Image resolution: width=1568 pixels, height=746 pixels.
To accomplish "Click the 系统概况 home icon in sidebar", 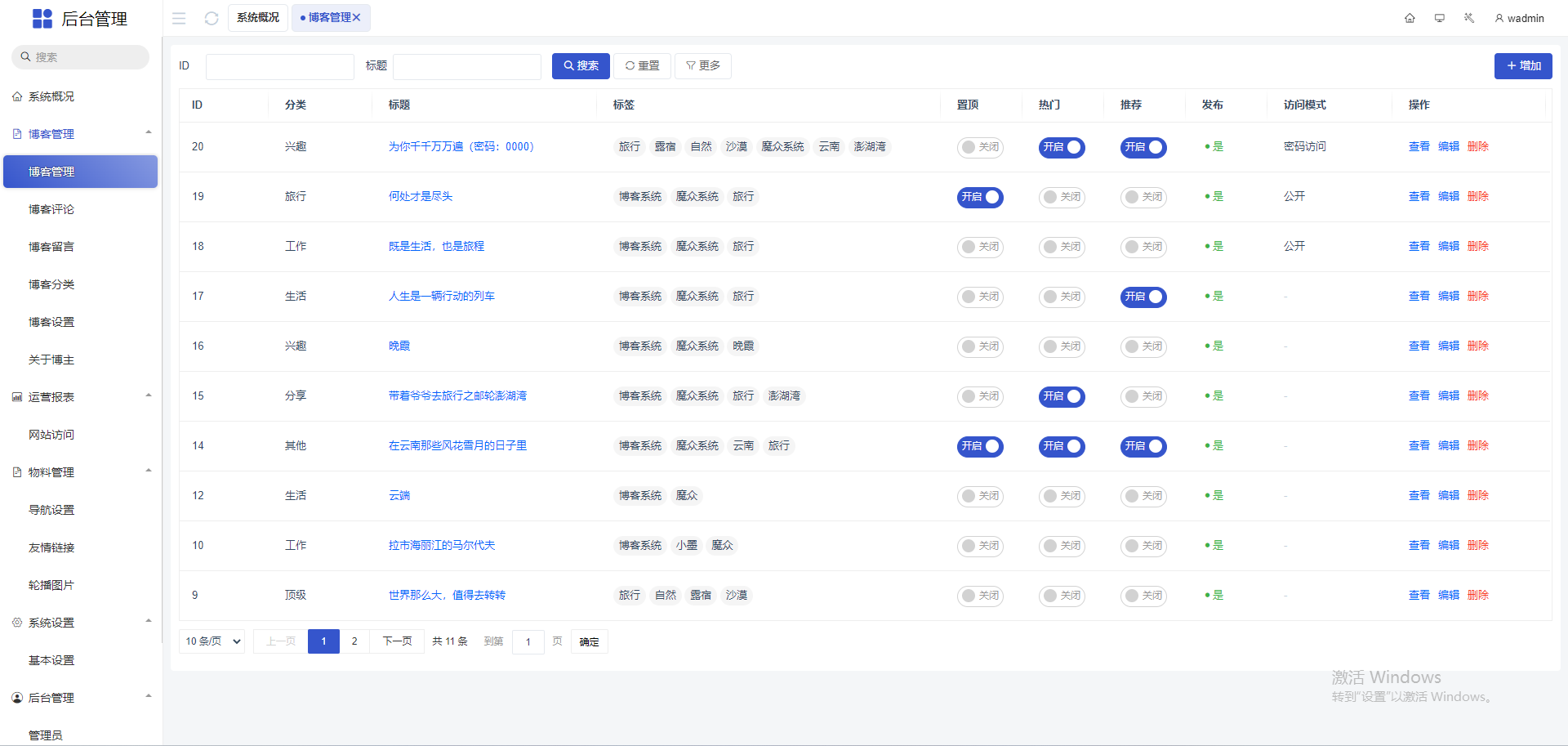I will click(x=17, y=96).
